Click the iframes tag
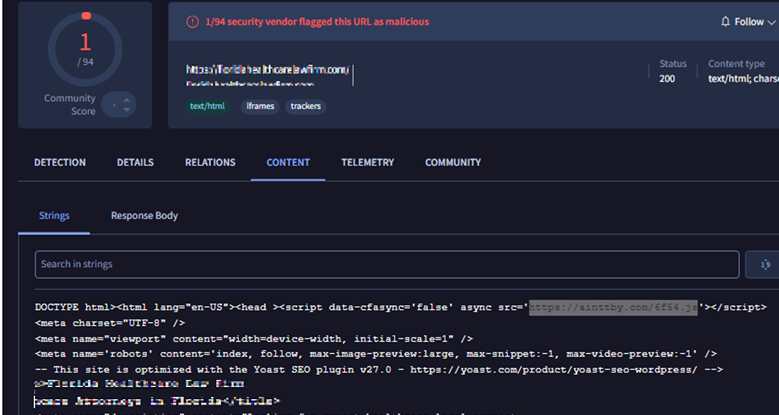Viewport: 779px width, 415px height. click(260, 106)
